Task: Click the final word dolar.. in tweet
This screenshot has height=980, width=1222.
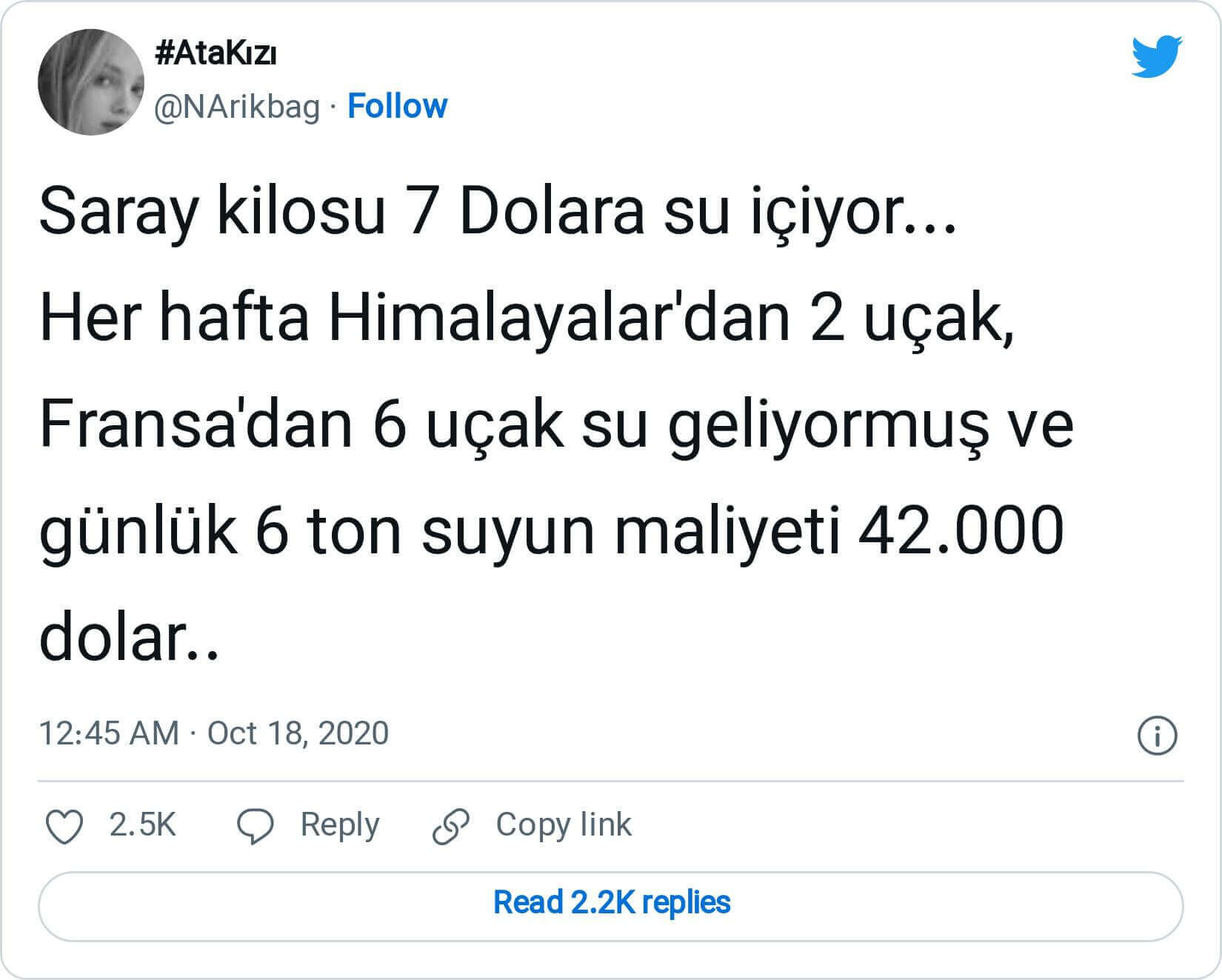Action: [129, 637]
